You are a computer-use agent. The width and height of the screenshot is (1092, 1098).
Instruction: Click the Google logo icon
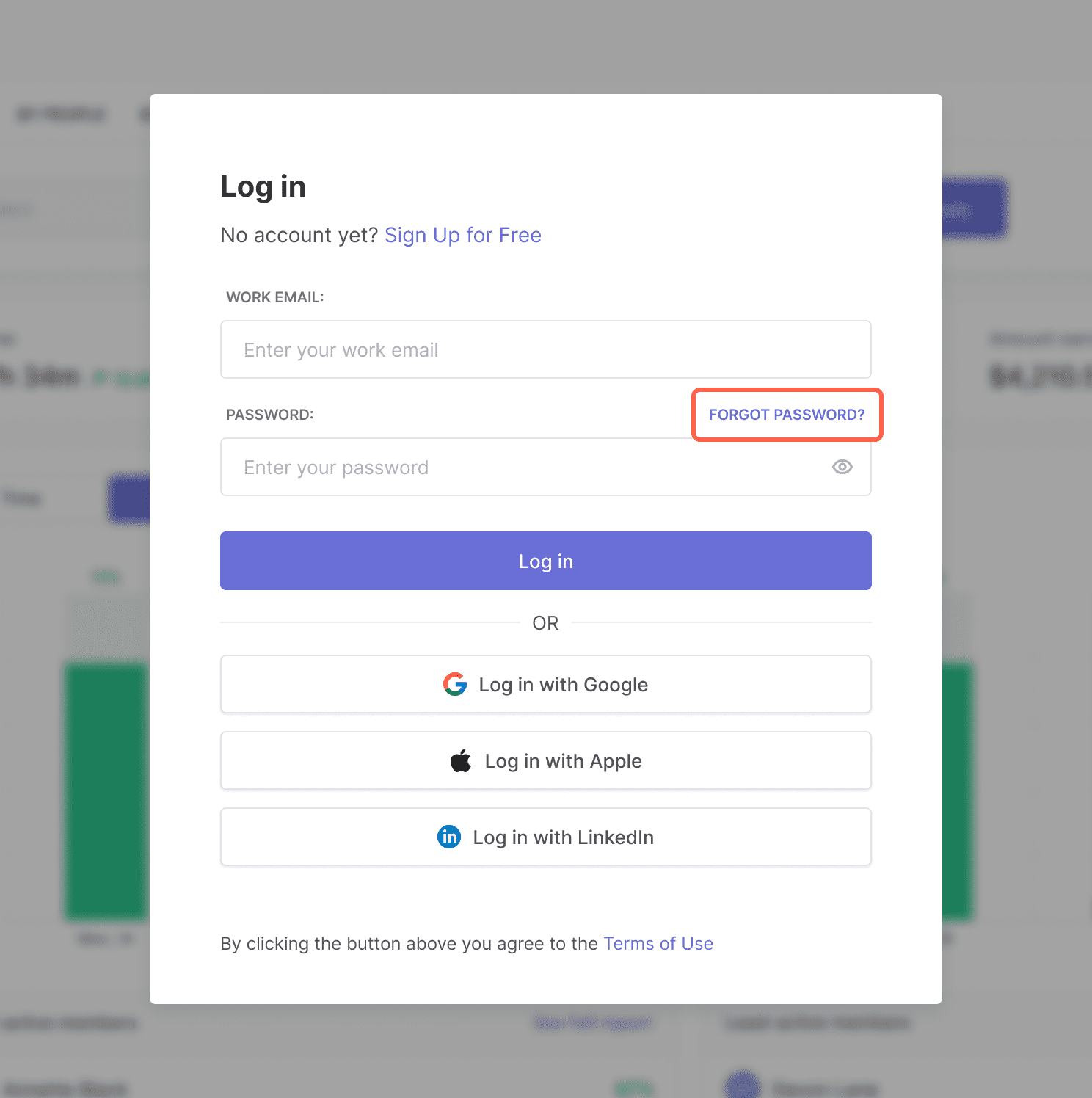pyautogui.click(x=455, y=684)
